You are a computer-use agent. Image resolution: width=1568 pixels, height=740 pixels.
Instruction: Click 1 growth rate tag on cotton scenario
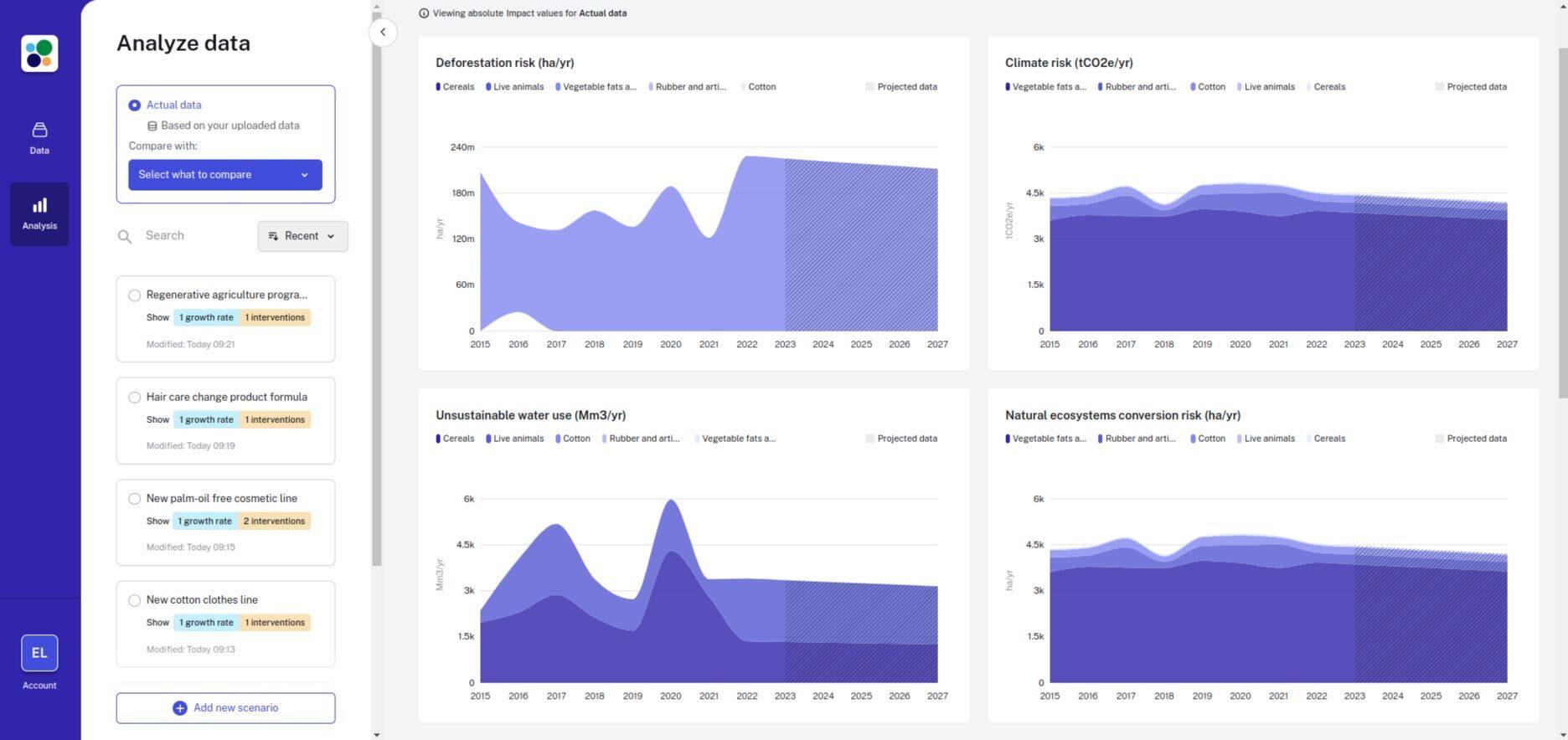[x=206, y=623]
